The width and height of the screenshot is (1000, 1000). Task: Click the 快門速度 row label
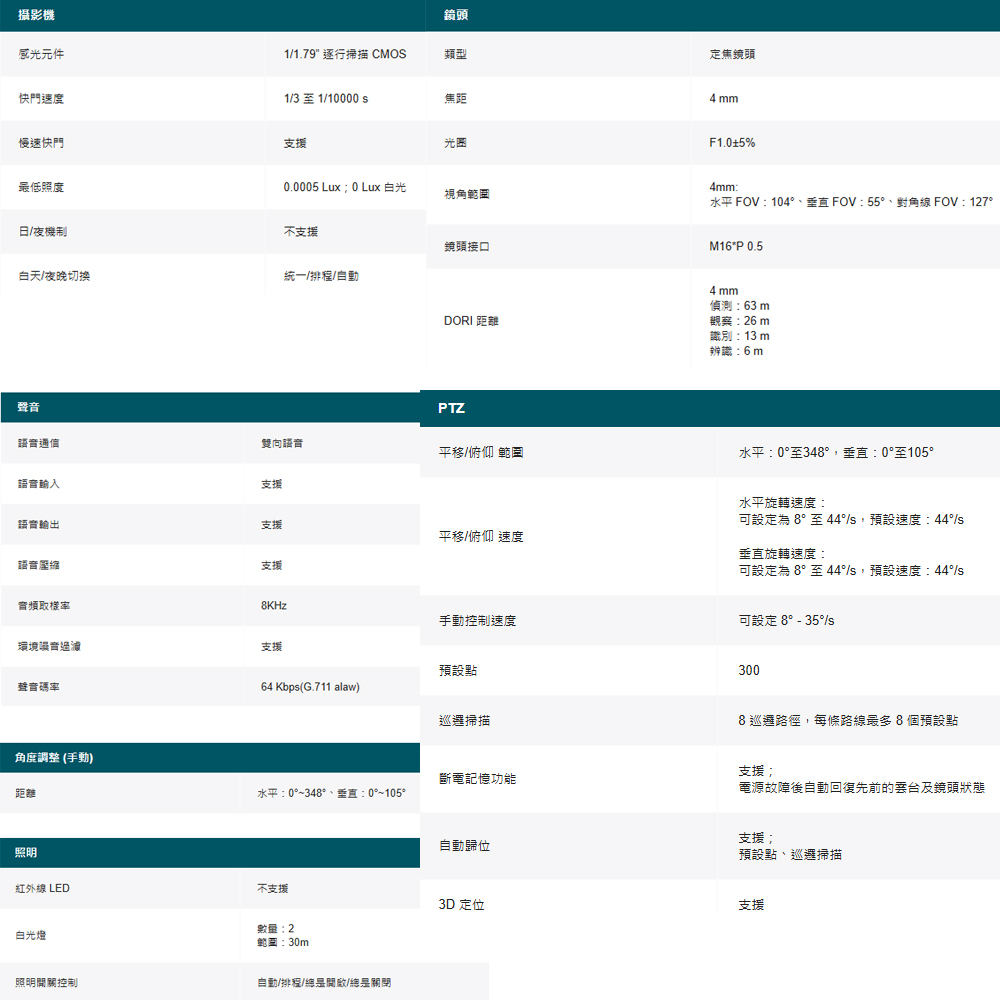(x=41, y=99)
